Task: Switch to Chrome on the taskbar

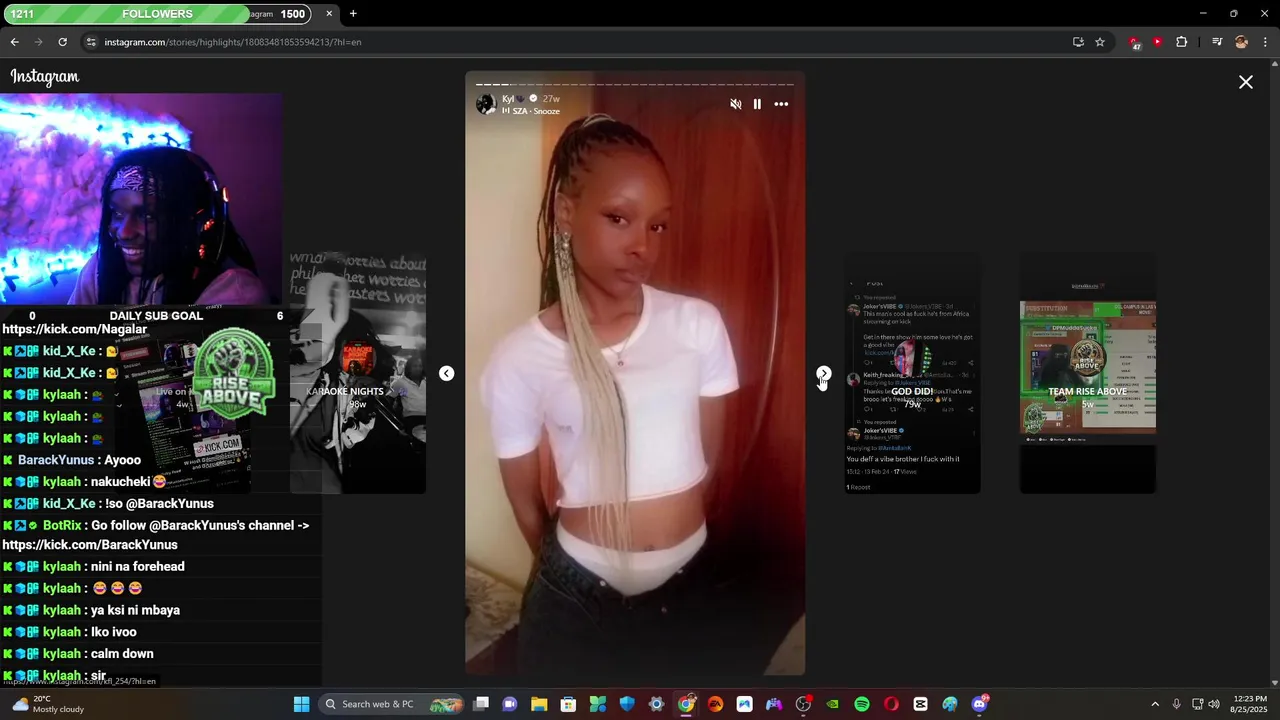Action: pyautogui.click(x=686, y=704)
